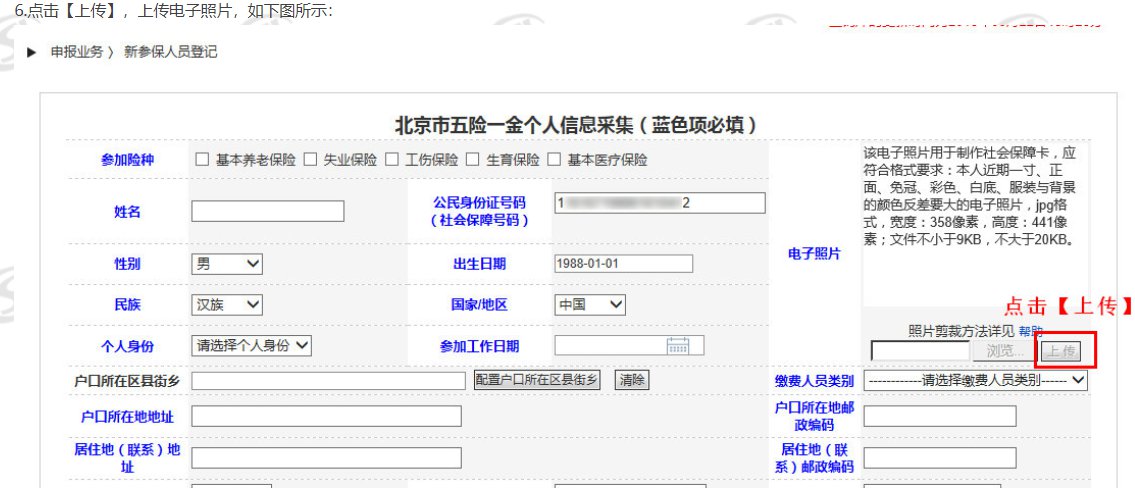The width and height of the screenshot is (1135, 489).
Task: Click the 户口所在地地址 input field
Action: click(326, 416)
